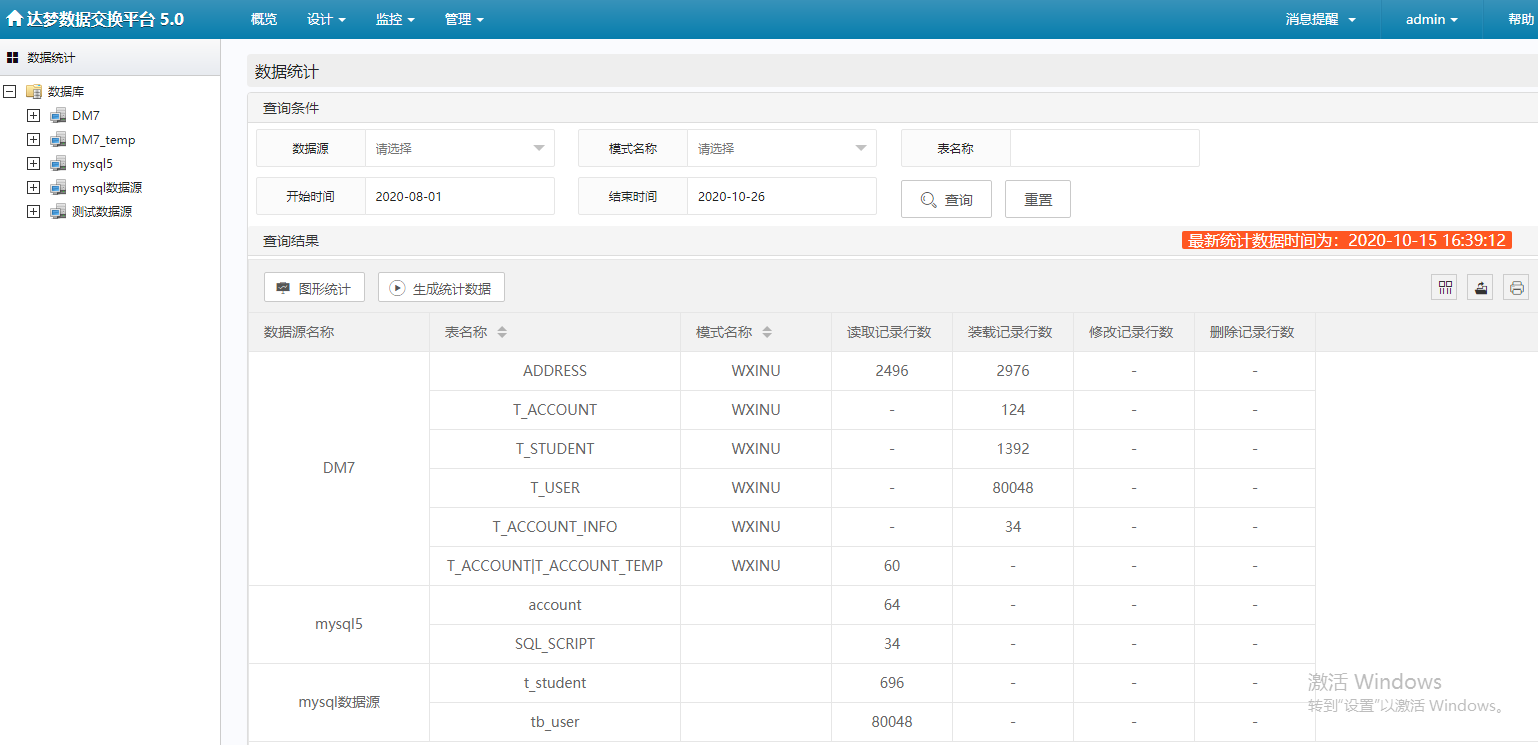The image size is (1538, 745).
Task: Open the 数据源 dropdown
Action: (459, 148)
